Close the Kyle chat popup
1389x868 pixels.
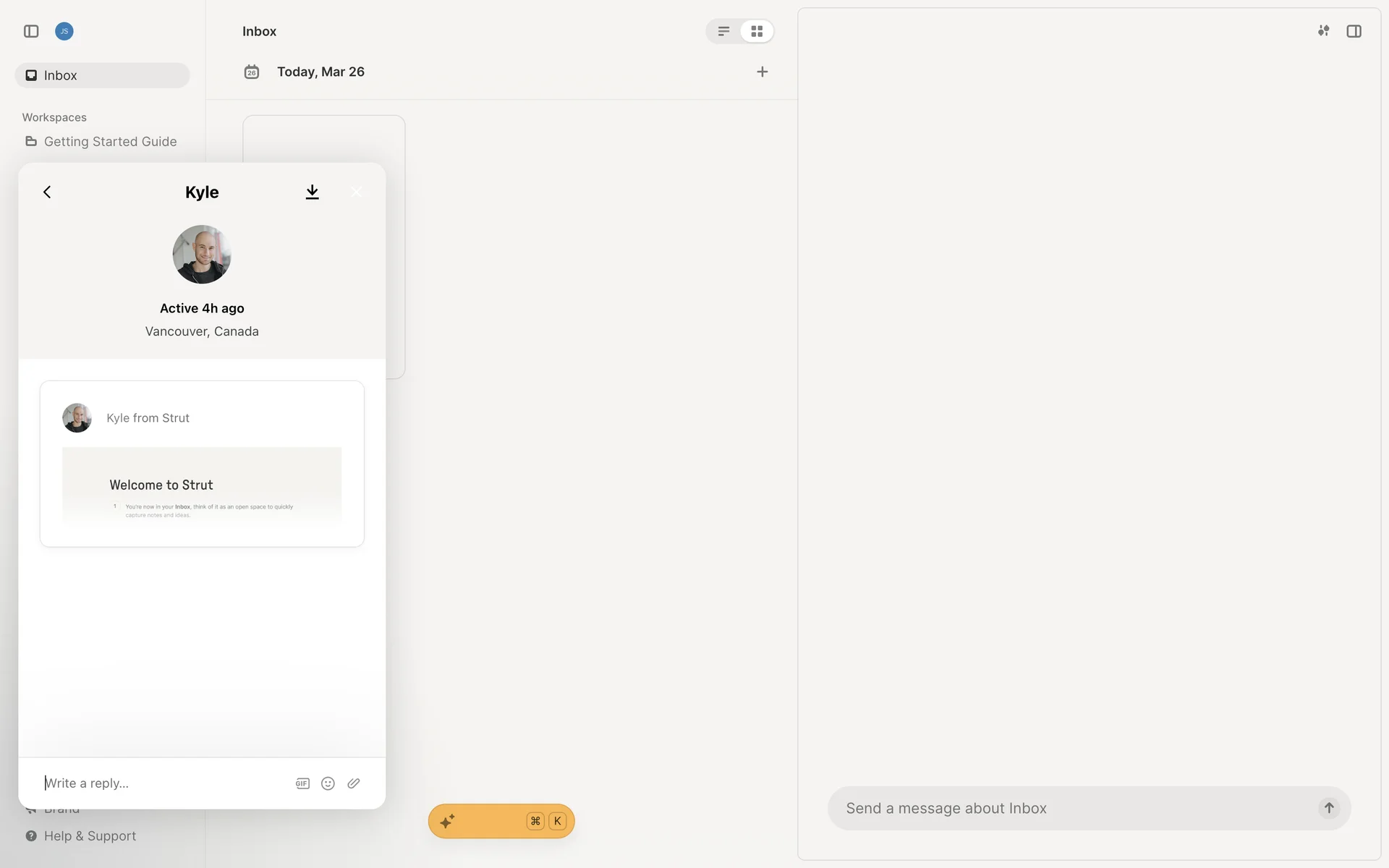(x=356, y=192)
